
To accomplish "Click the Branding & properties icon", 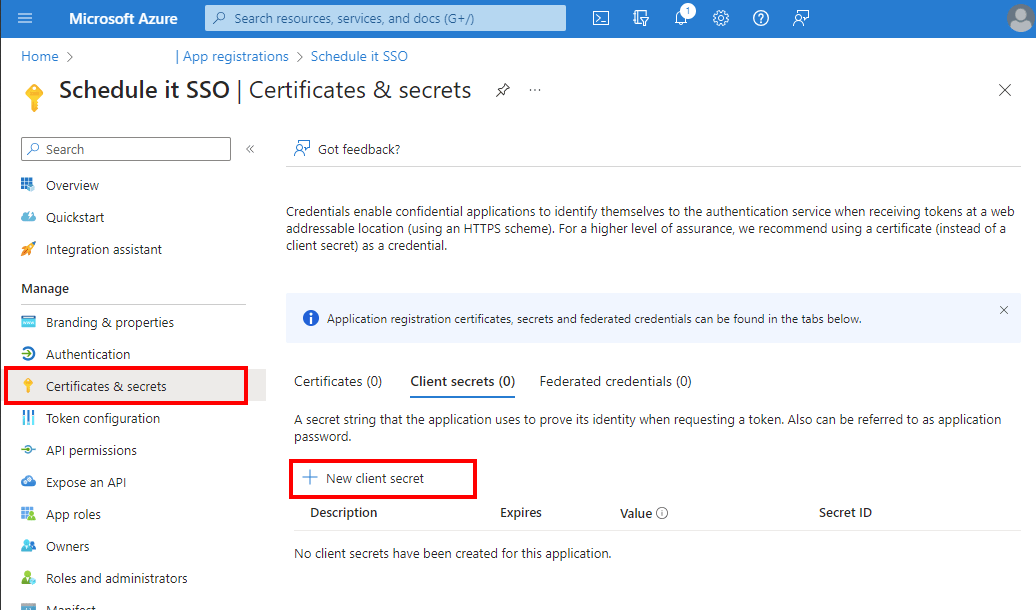I will tap(28, 322).
